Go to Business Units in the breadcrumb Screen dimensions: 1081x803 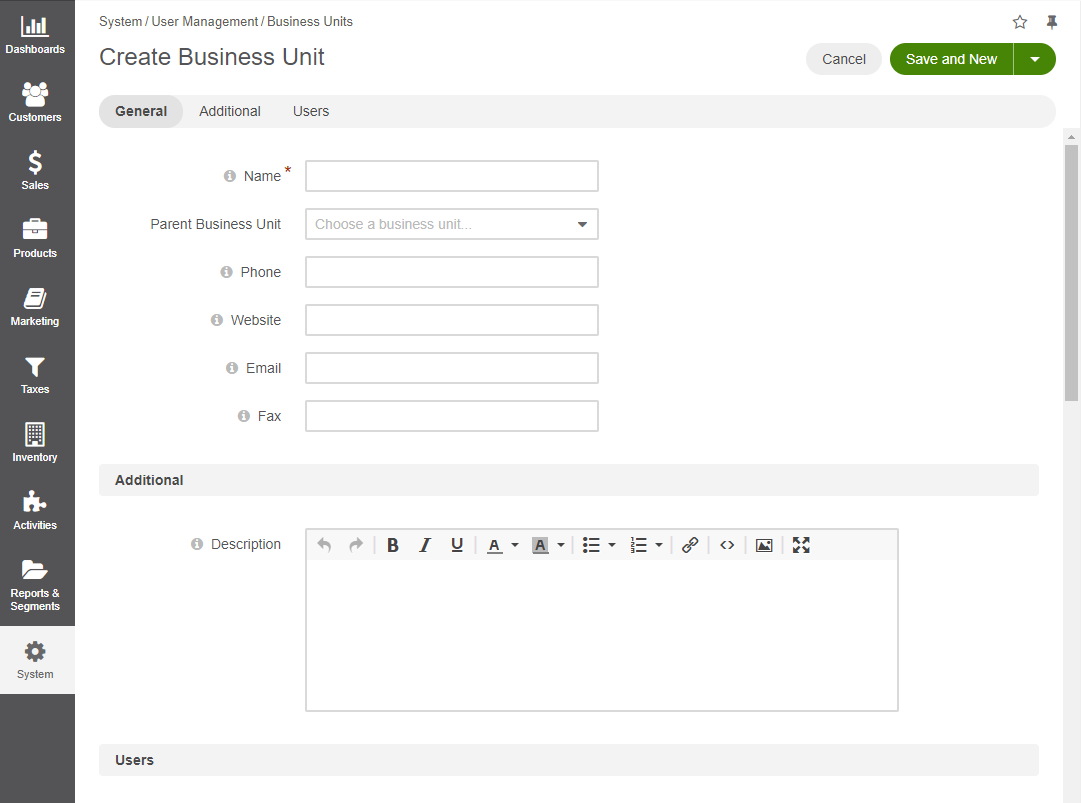coord(310,21)
